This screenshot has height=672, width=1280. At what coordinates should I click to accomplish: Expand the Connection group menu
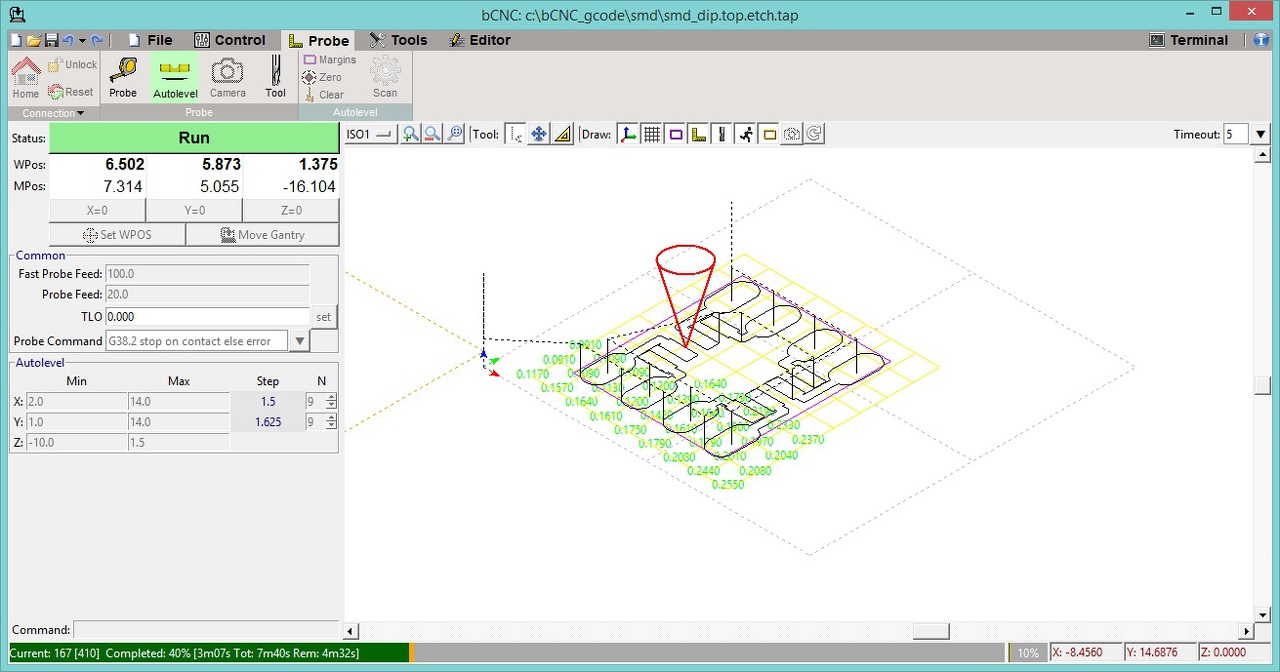tap(54, 113)
